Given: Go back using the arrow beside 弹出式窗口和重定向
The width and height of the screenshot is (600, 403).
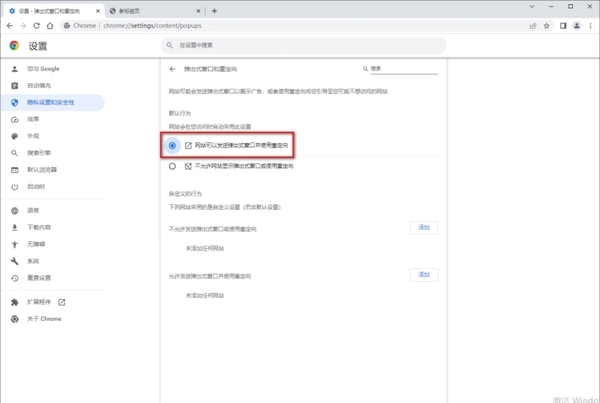Looking at the screenshot, I should click(x=172, y=69).
